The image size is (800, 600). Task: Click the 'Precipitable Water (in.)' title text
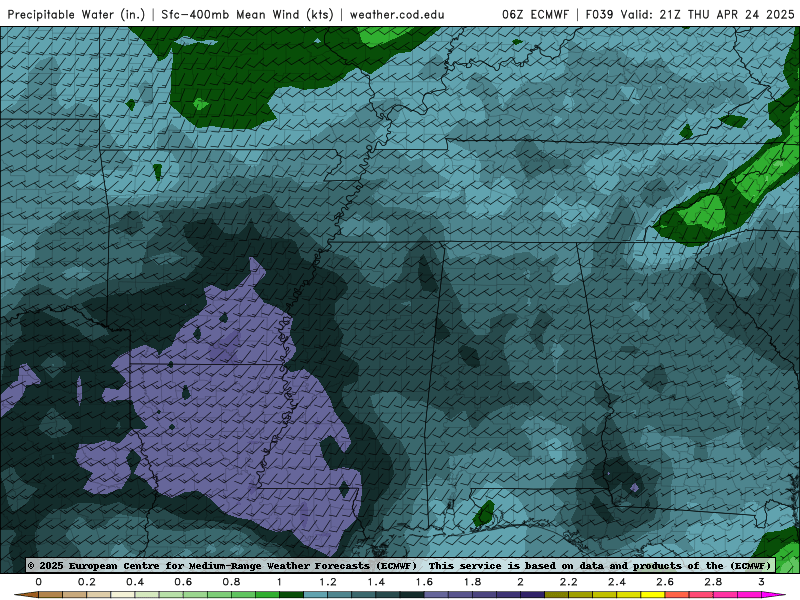coord(77,15)
